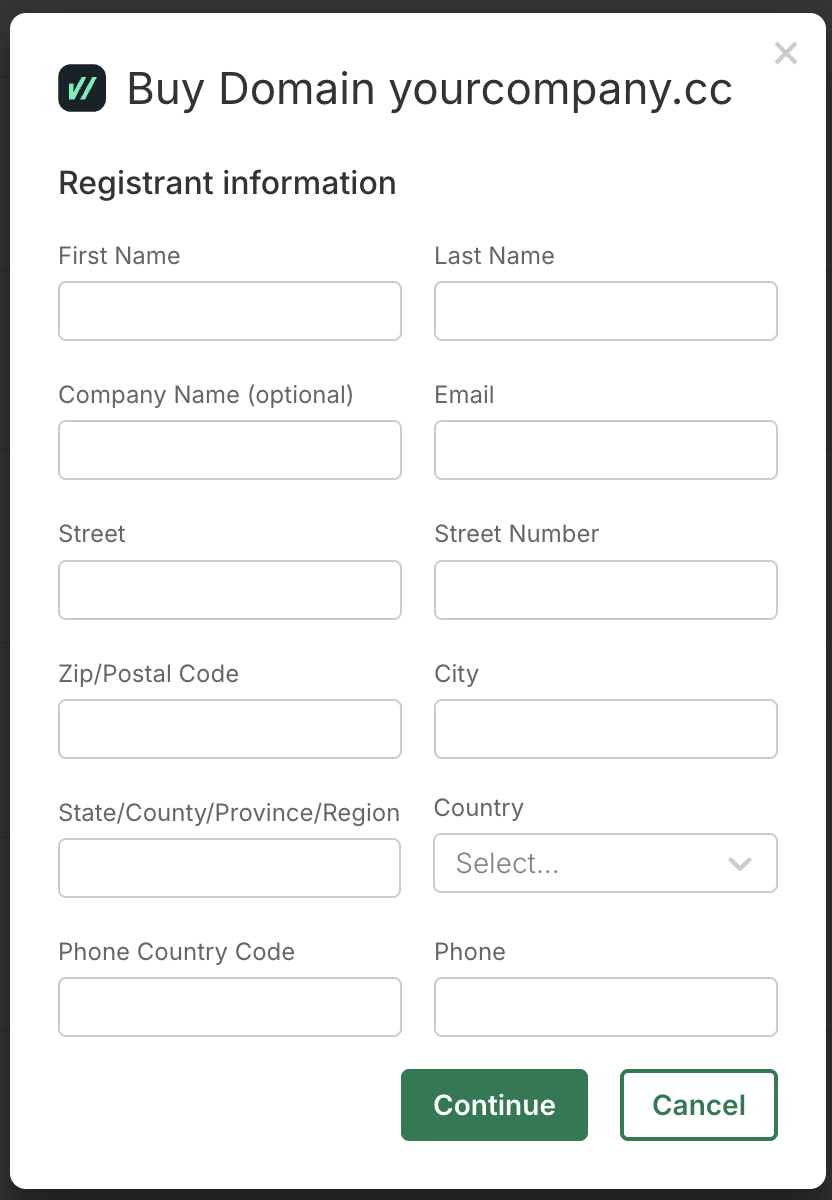Activate the Phone number field

click(x=605, y=1007)
